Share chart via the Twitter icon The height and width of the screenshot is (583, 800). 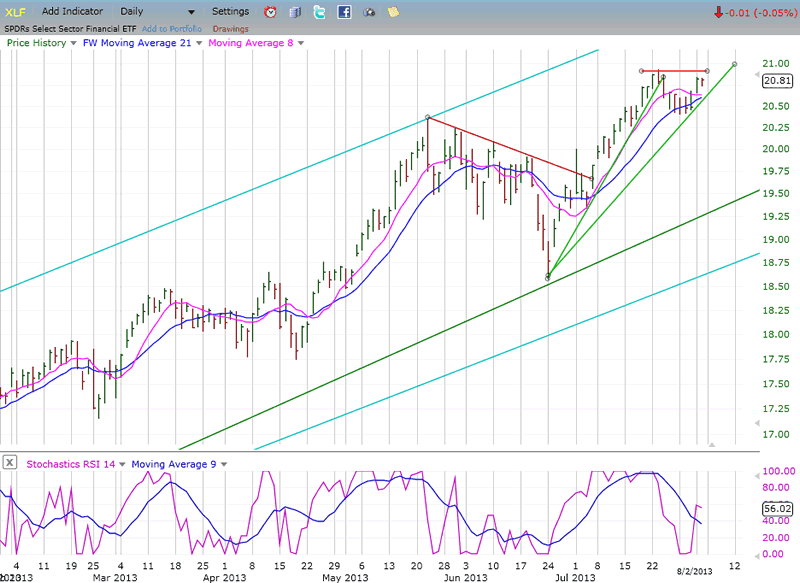coord(319,12)
